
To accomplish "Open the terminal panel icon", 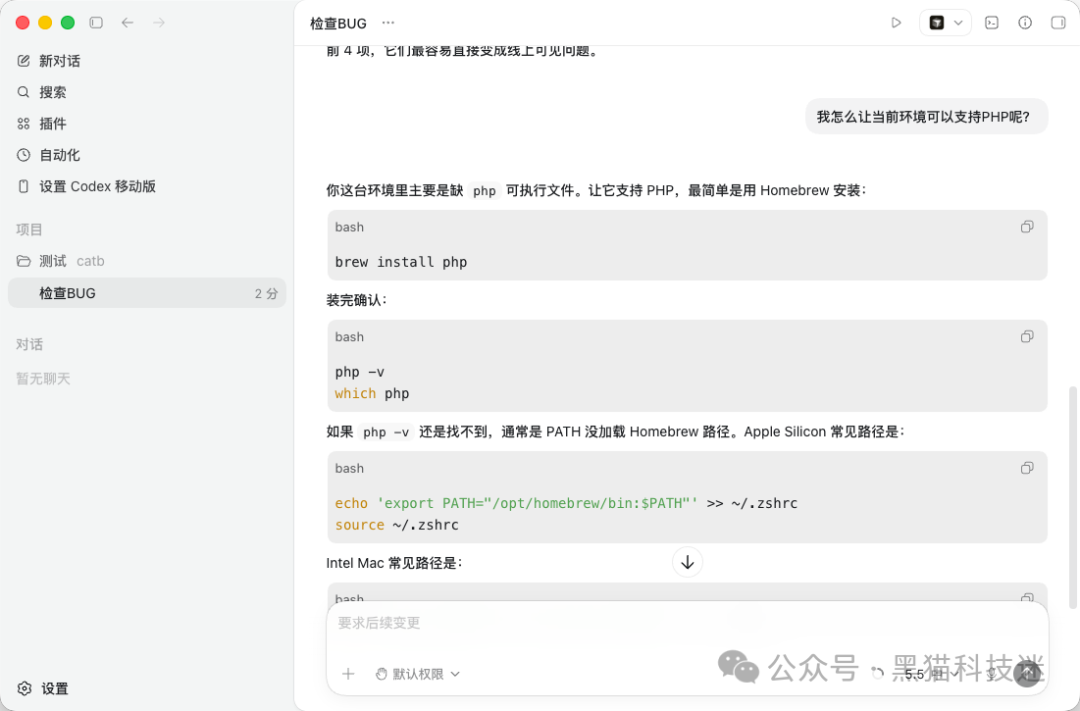I will pyautogui.click(x=992, y=23).
